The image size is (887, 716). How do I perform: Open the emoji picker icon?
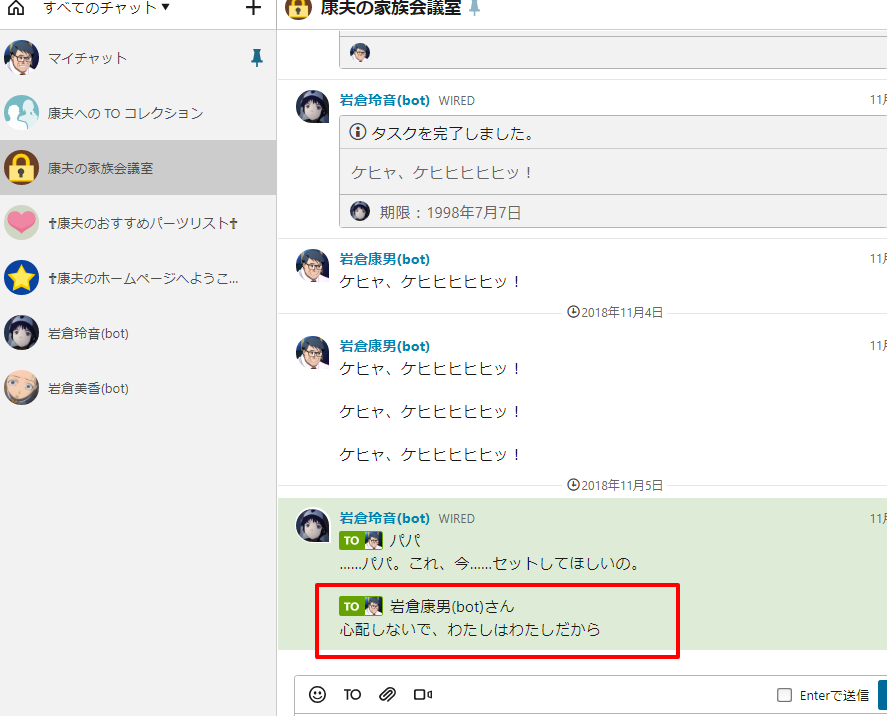pyautogui.click(x=317, y=694)
